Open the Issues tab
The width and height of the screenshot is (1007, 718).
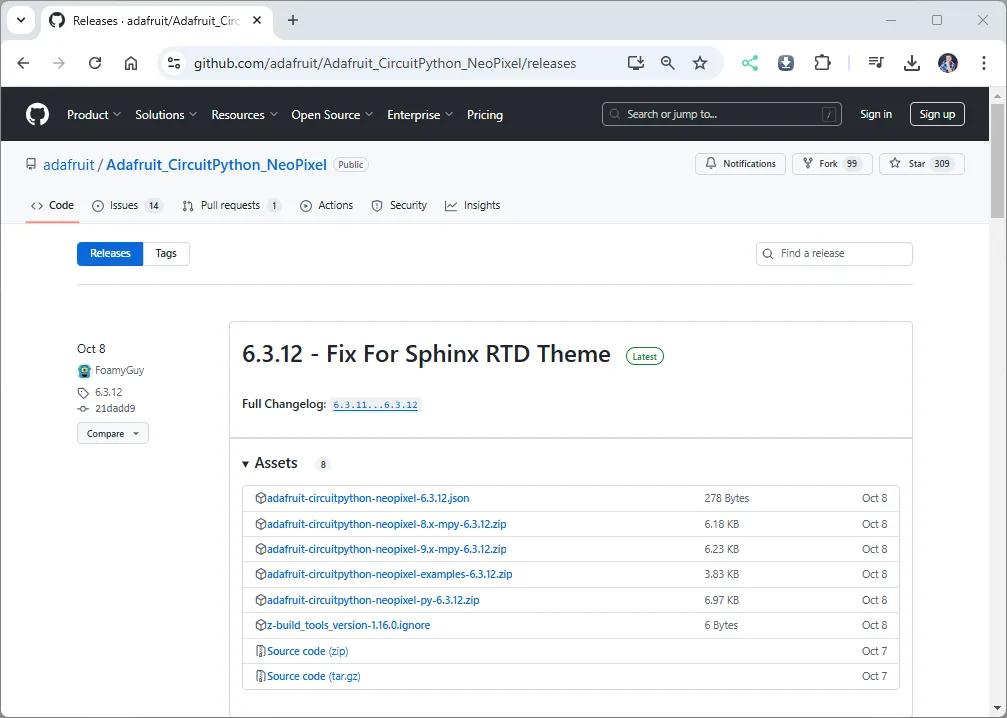pos(126,205)
